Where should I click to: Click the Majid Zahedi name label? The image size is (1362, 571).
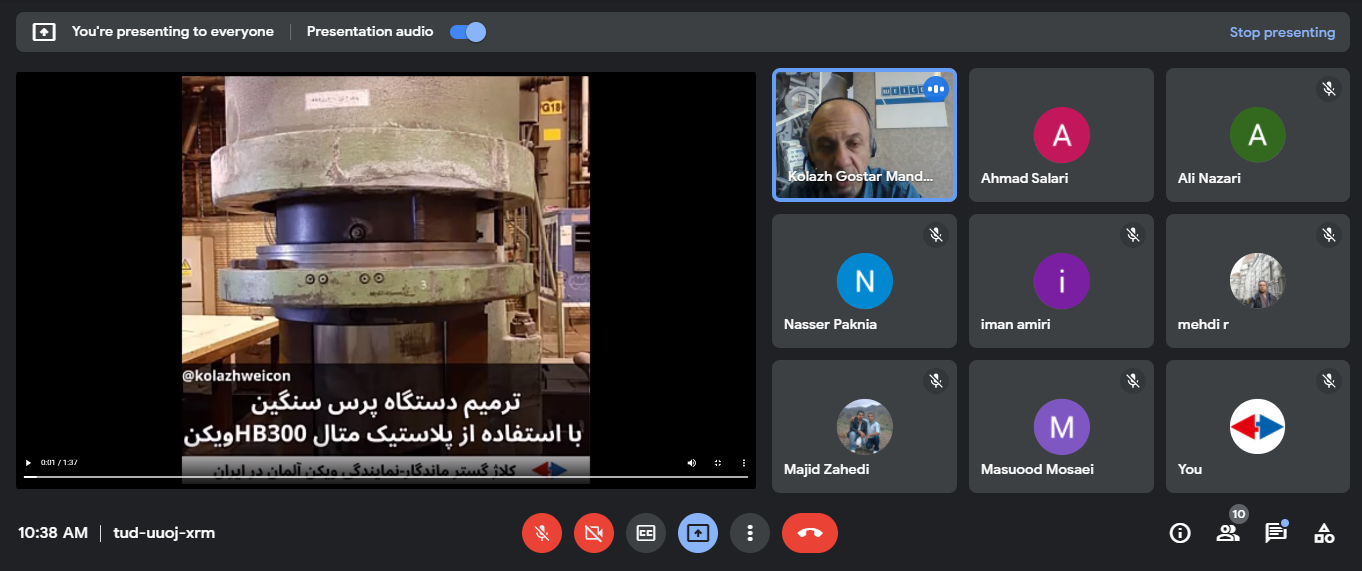(x=826, y=469)
